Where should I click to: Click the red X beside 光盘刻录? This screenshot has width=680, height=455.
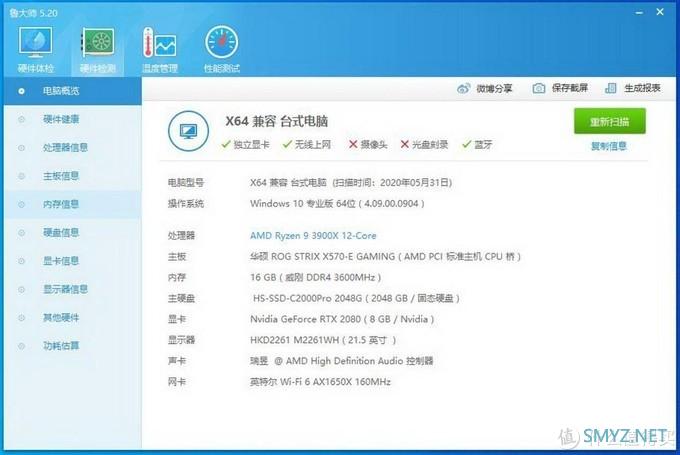(404, 144)
